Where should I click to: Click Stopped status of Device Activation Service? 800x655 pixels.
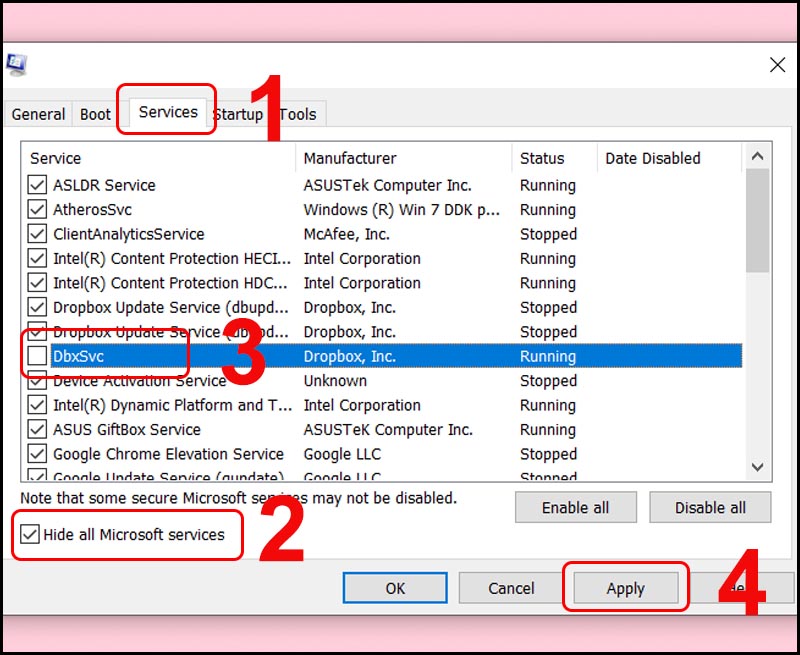548,381
